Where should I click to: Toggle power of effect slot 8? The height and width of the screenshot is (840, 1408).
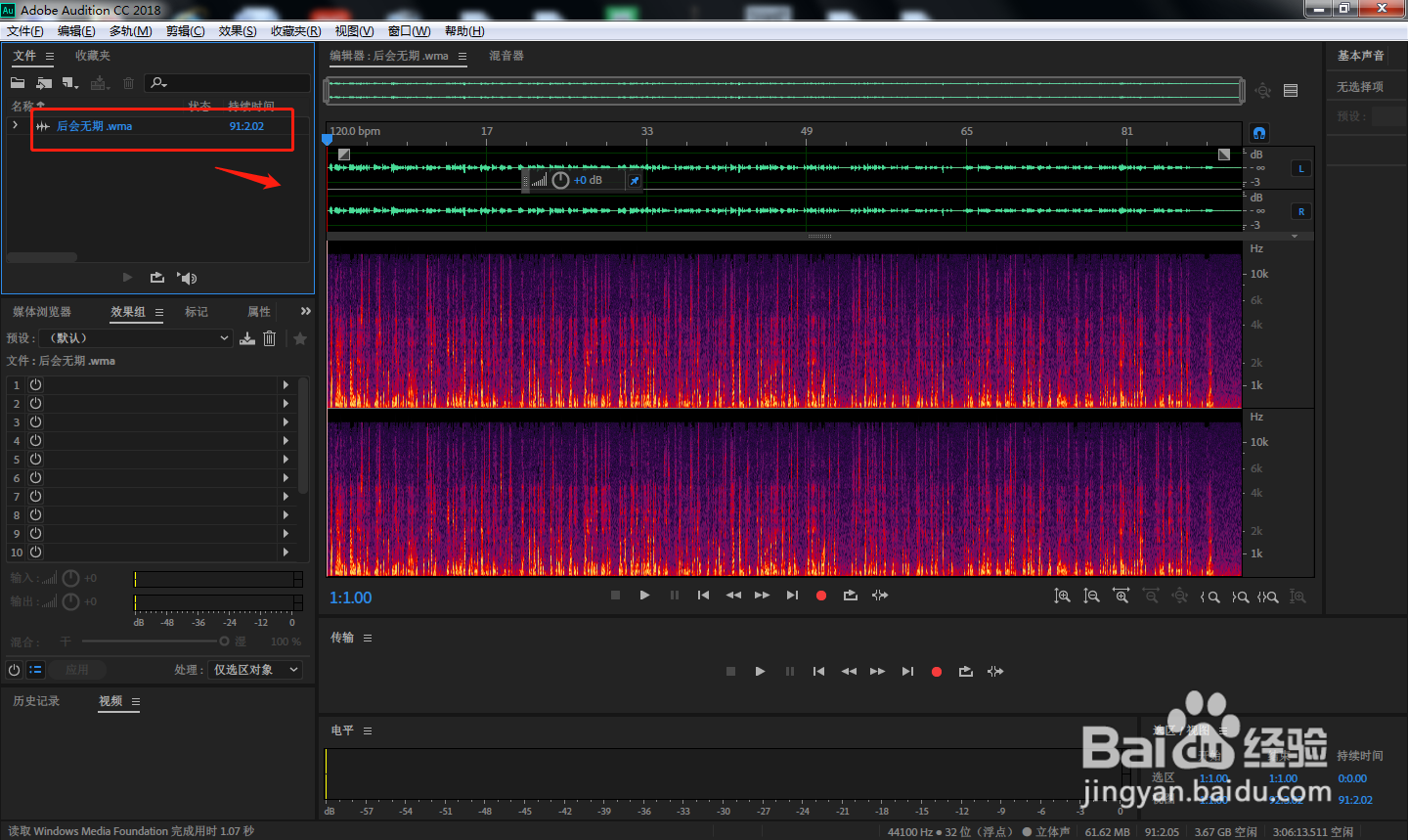click(35, 515)
